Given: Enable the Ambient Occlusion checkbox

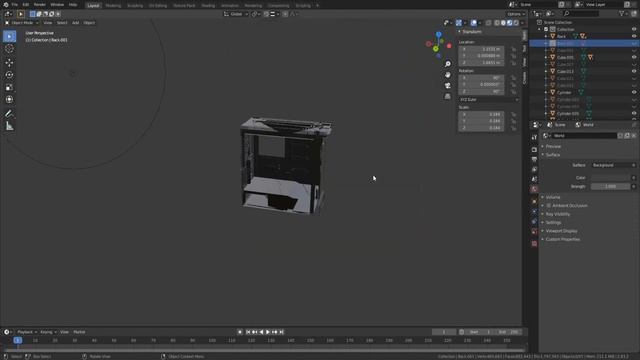Looking at the screenshot, I should point(549,206).
